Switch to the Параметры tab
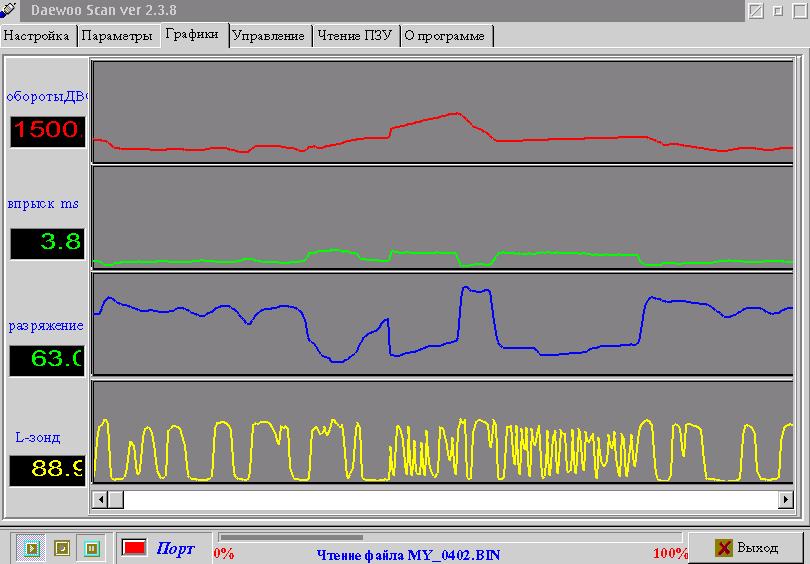This screenshot has width=810, height=564. pyautogui.click(x=118, y=36)
